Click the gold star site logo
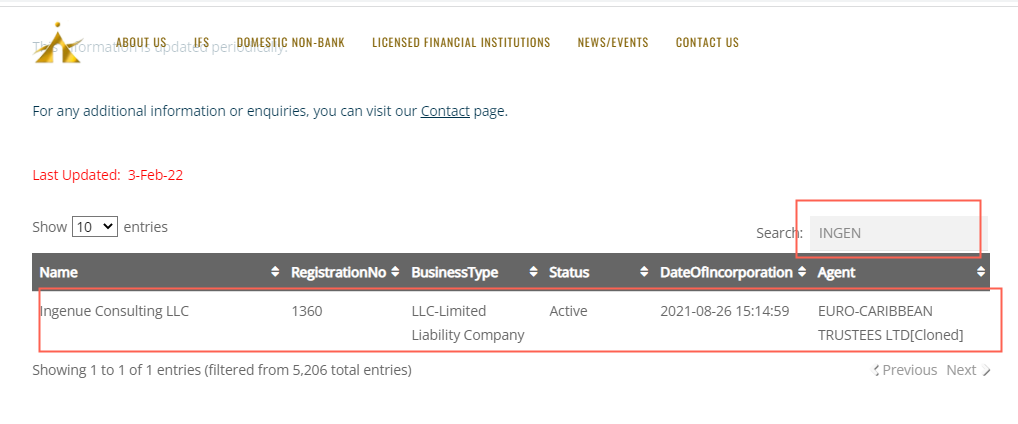This screenshot has height=424, width=1018. [x=57, y=44]
